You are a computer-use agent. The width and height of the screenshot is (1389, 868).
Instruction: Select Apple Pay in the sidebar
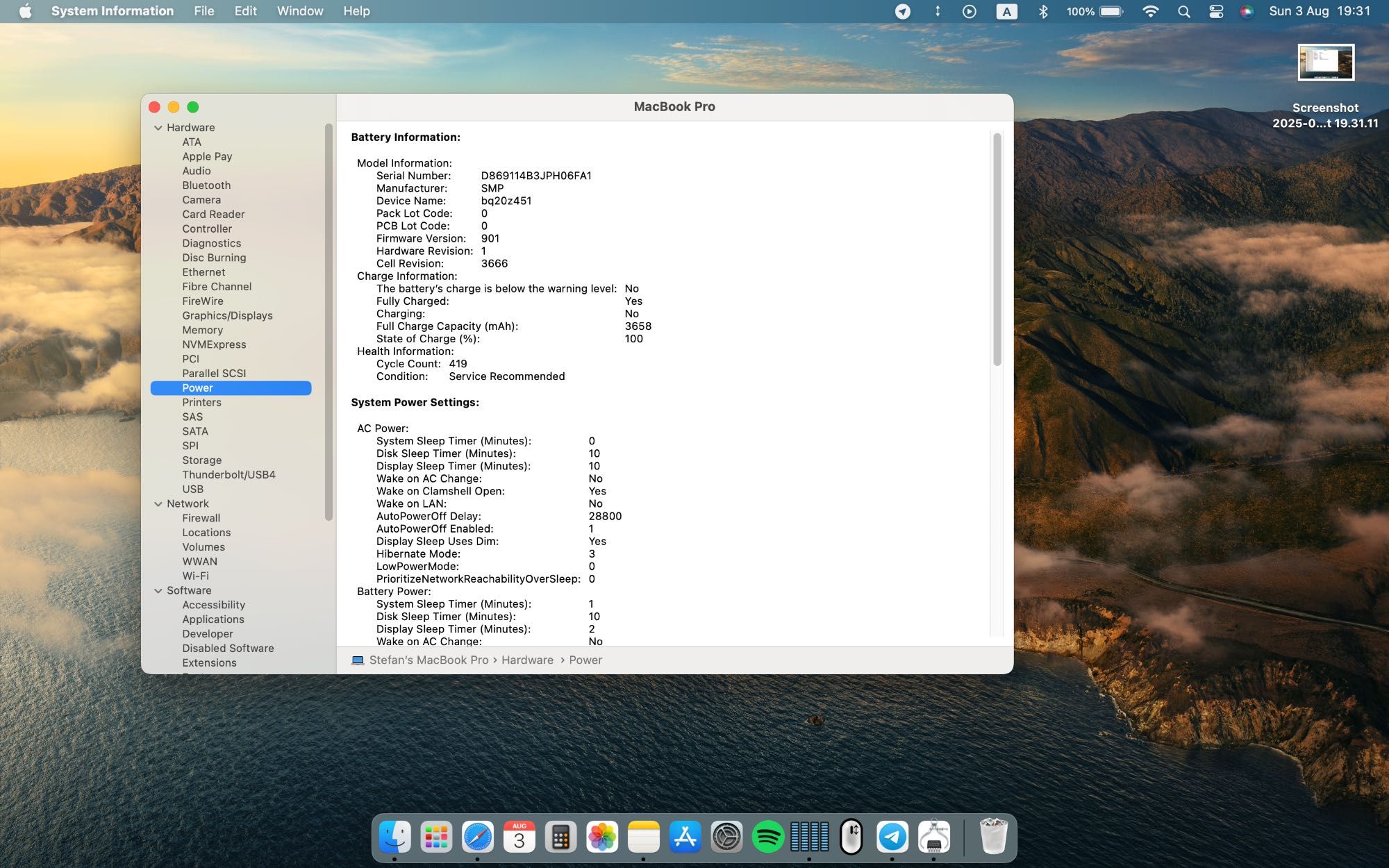coord(207,157)
